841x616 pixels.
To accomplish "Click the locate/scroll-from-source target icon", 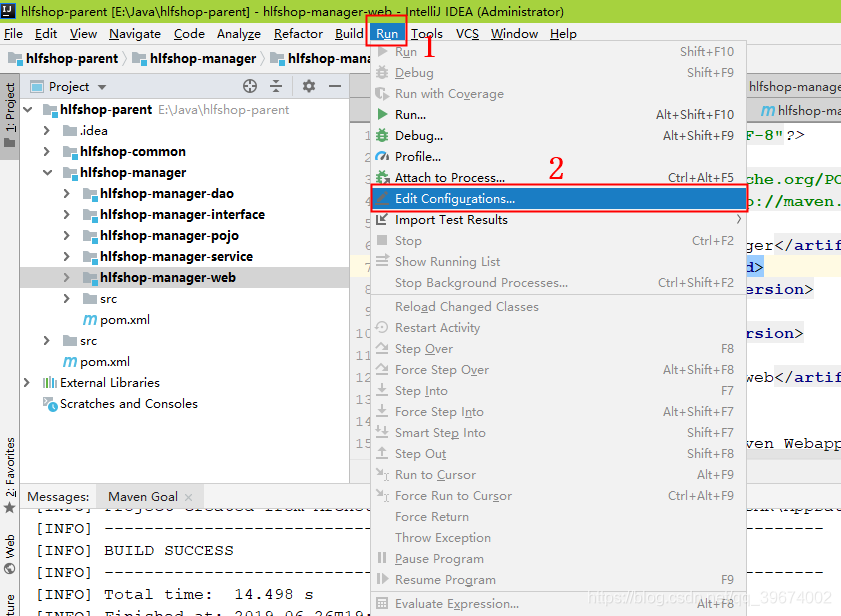I will click(x=250, y=86).
